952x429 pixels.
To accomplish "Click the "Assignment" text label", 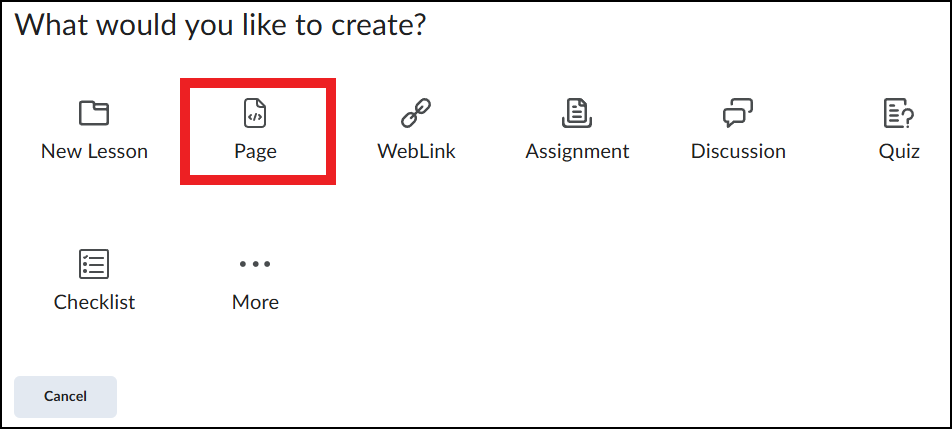I will [x=577, y=152].
